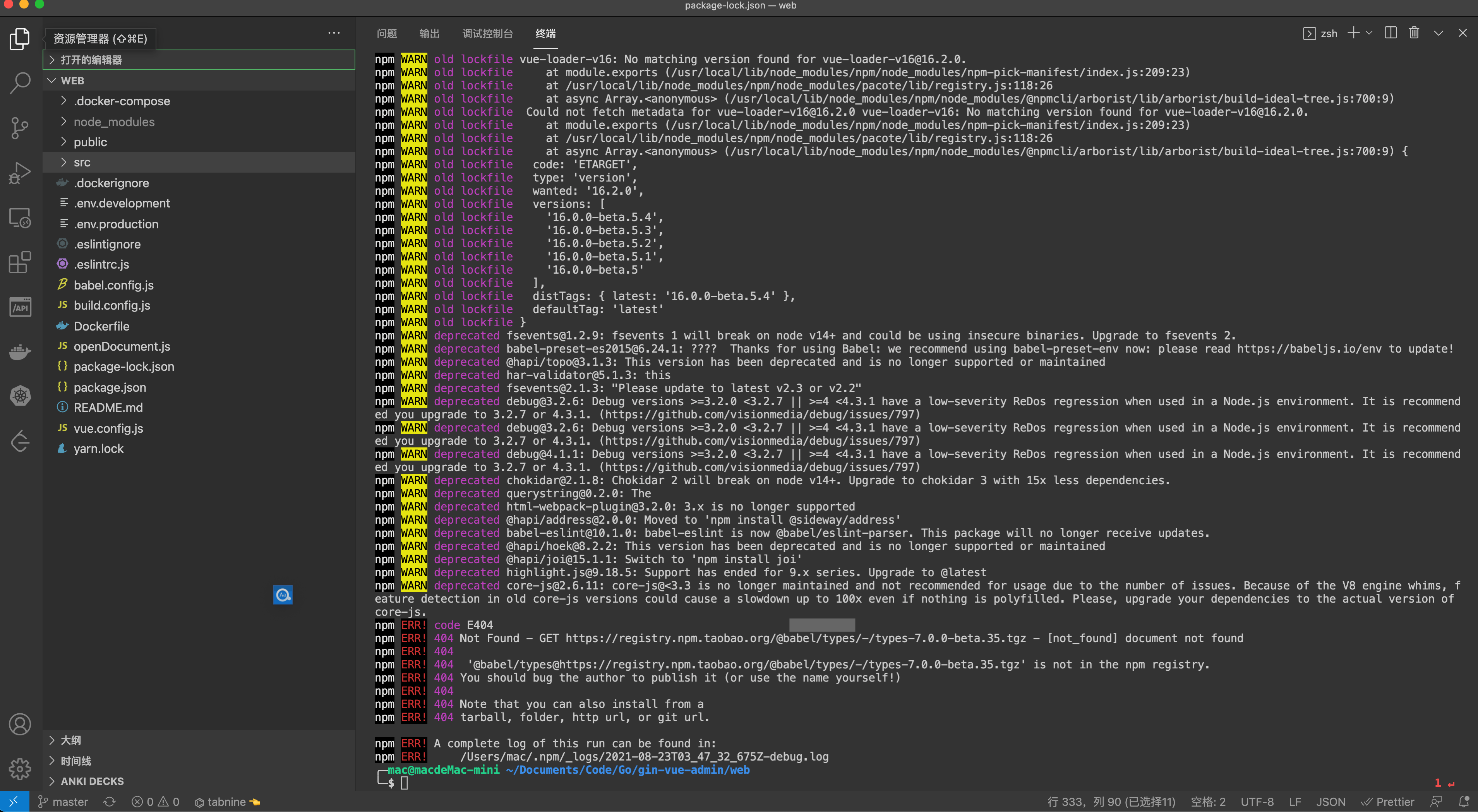
Task: Toggle Problems panel via error count indicator
Action: click(155, 801)
